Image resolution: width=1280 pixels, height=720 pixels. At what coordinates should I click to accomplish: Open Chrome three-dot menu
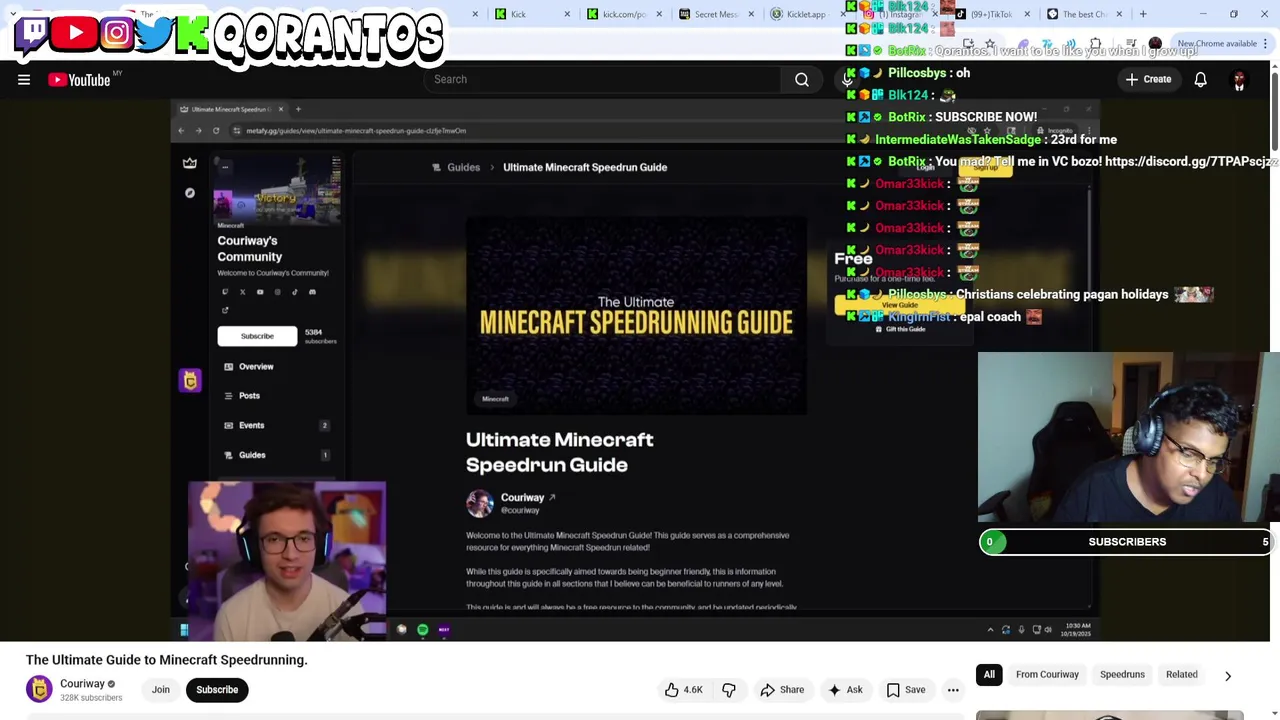1266,43
